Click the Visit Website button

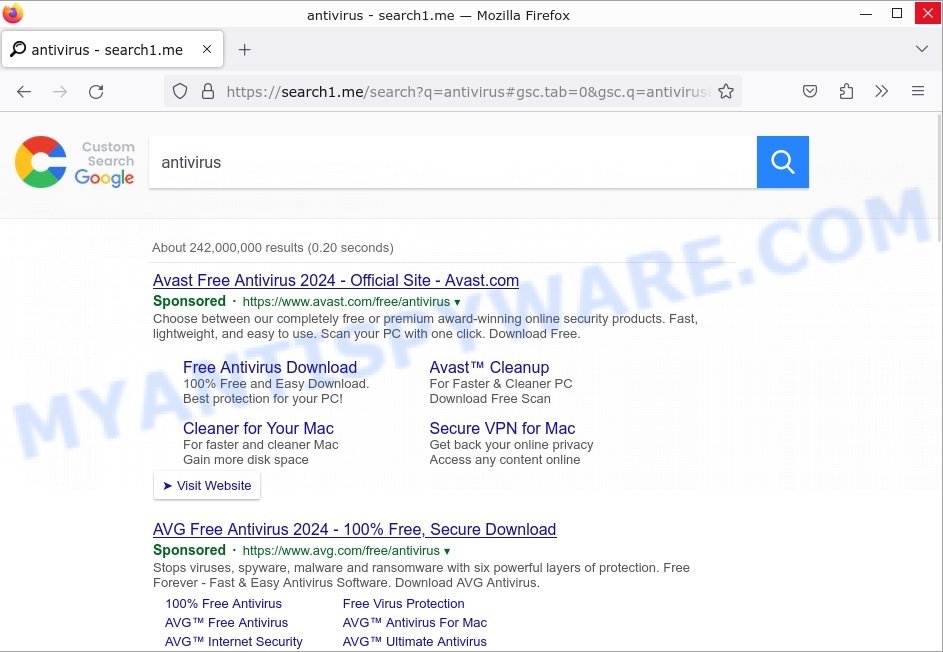(x=207, y=485)
